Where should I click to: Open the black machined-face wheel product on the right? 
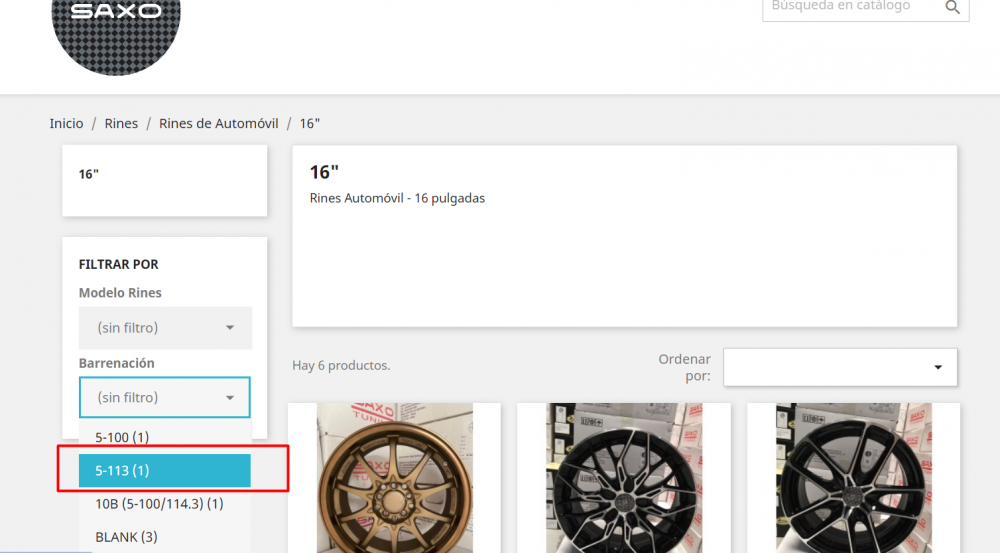(853, 478)
